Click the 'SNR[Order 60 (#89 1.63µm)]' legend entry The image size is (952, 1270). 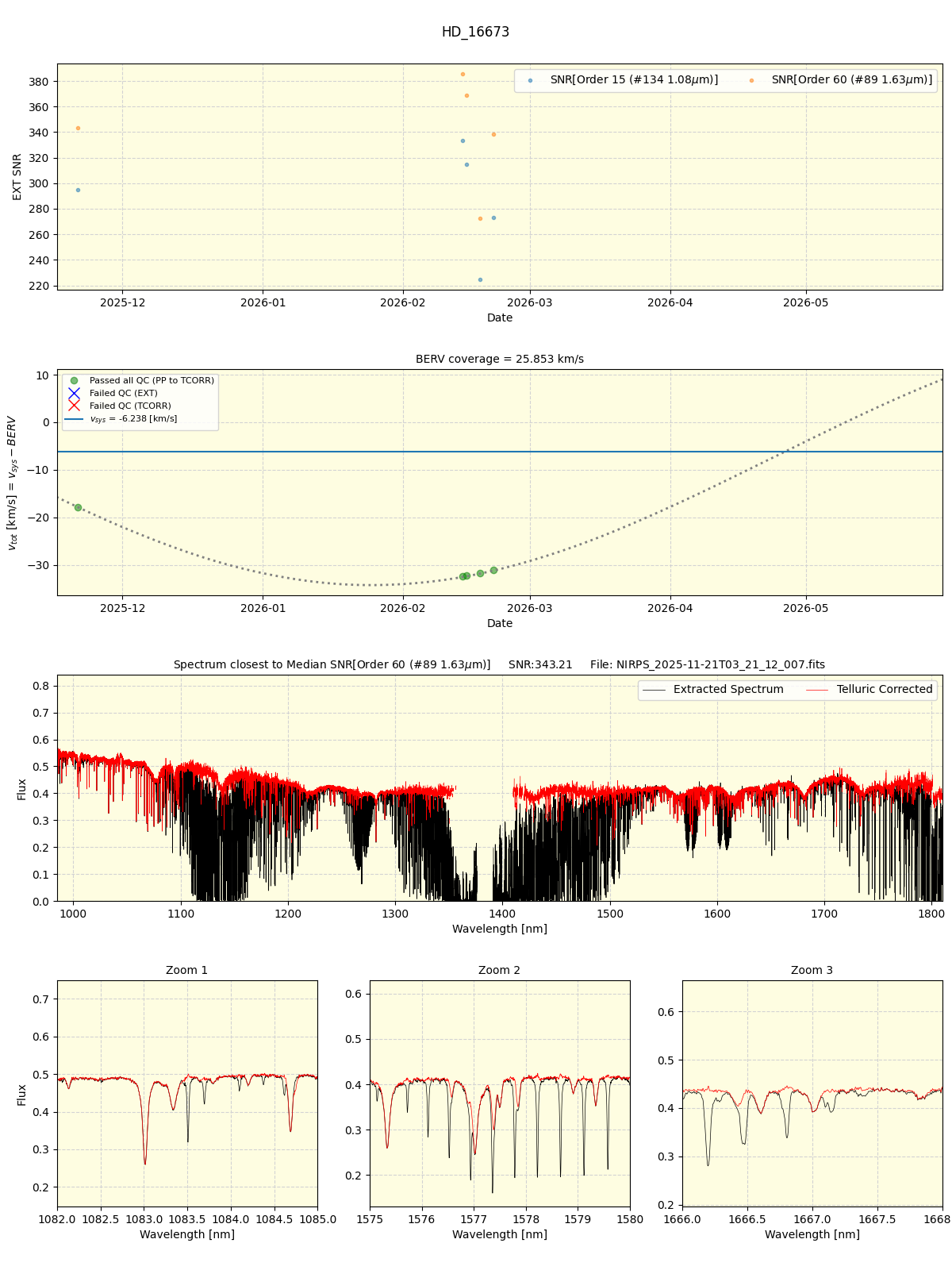(841, 80)
